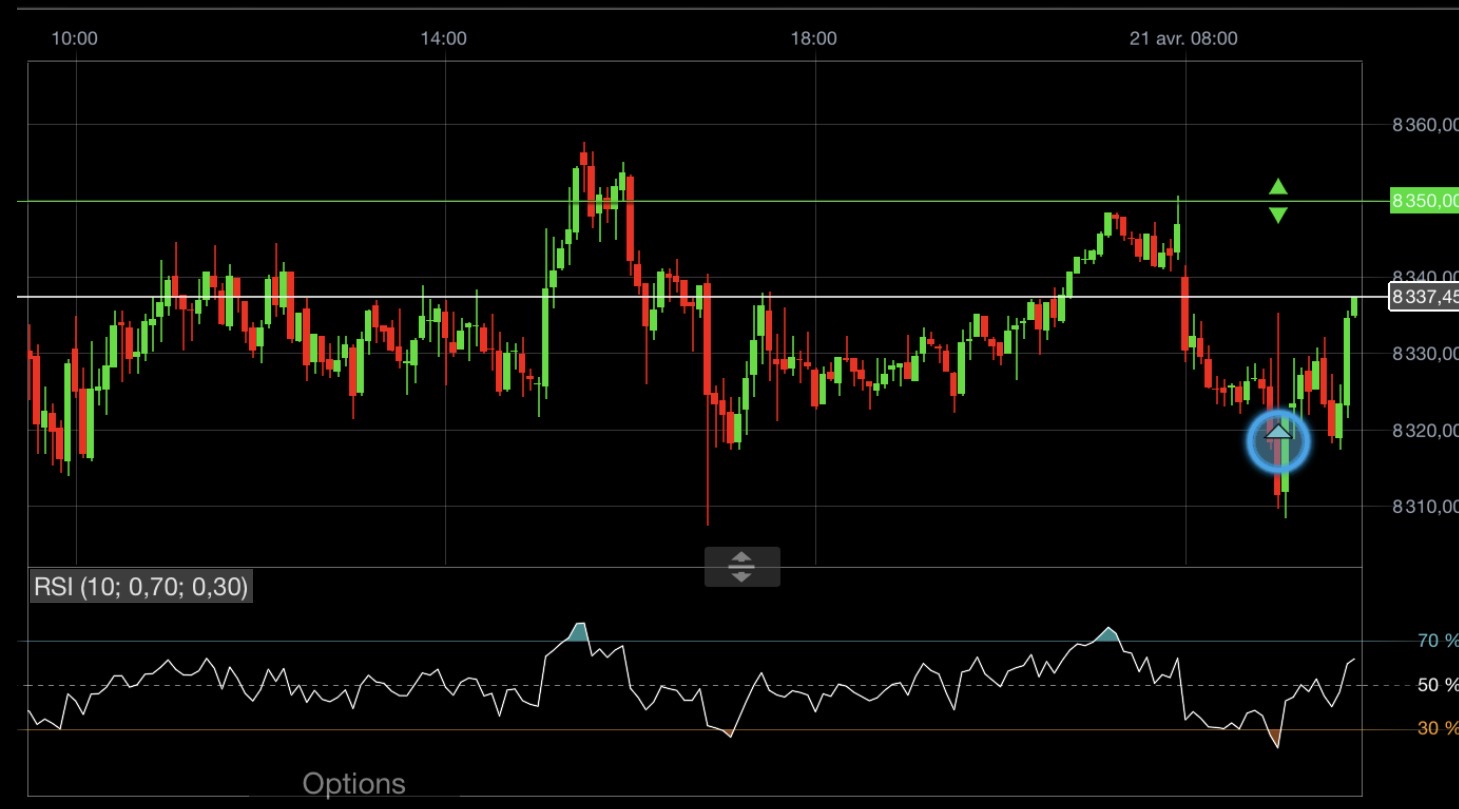Click the green up triangle order arrow
The width and height of the screenshot is (1459, 809).
click(x=1278, y=187)
